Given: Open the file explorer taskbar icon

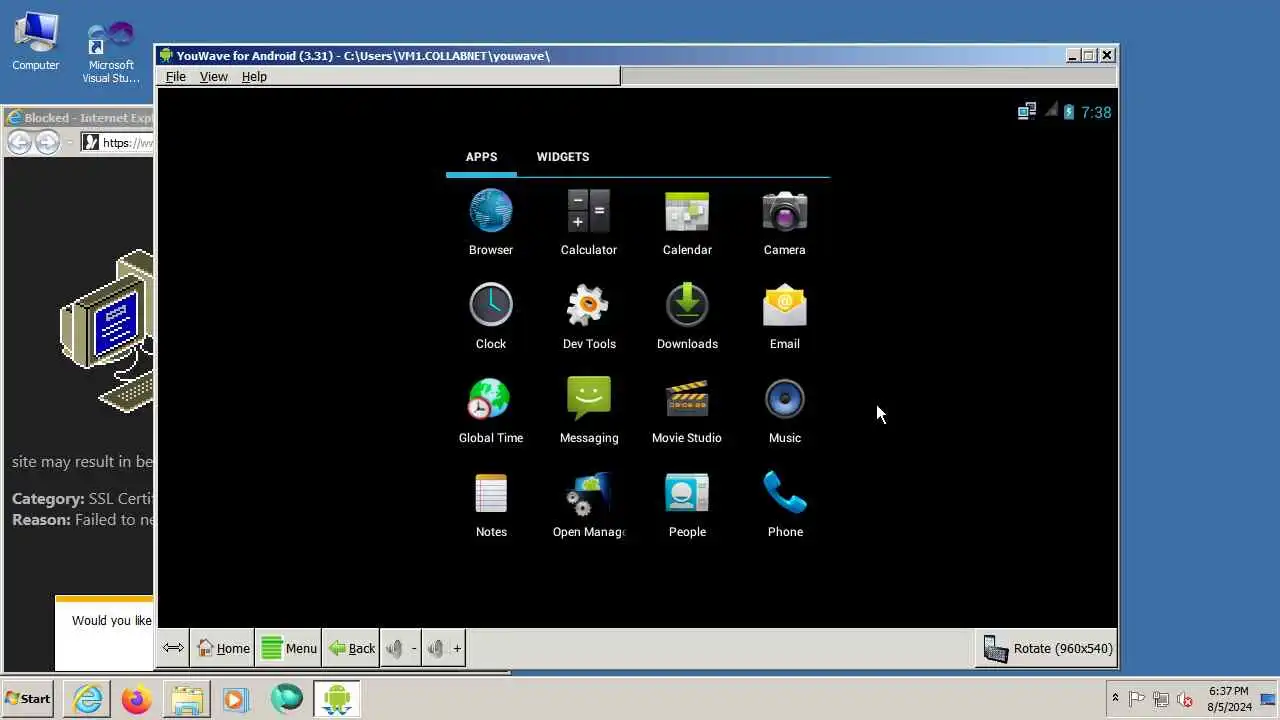Looking at the screenshot, I should (x=186, y=699).
